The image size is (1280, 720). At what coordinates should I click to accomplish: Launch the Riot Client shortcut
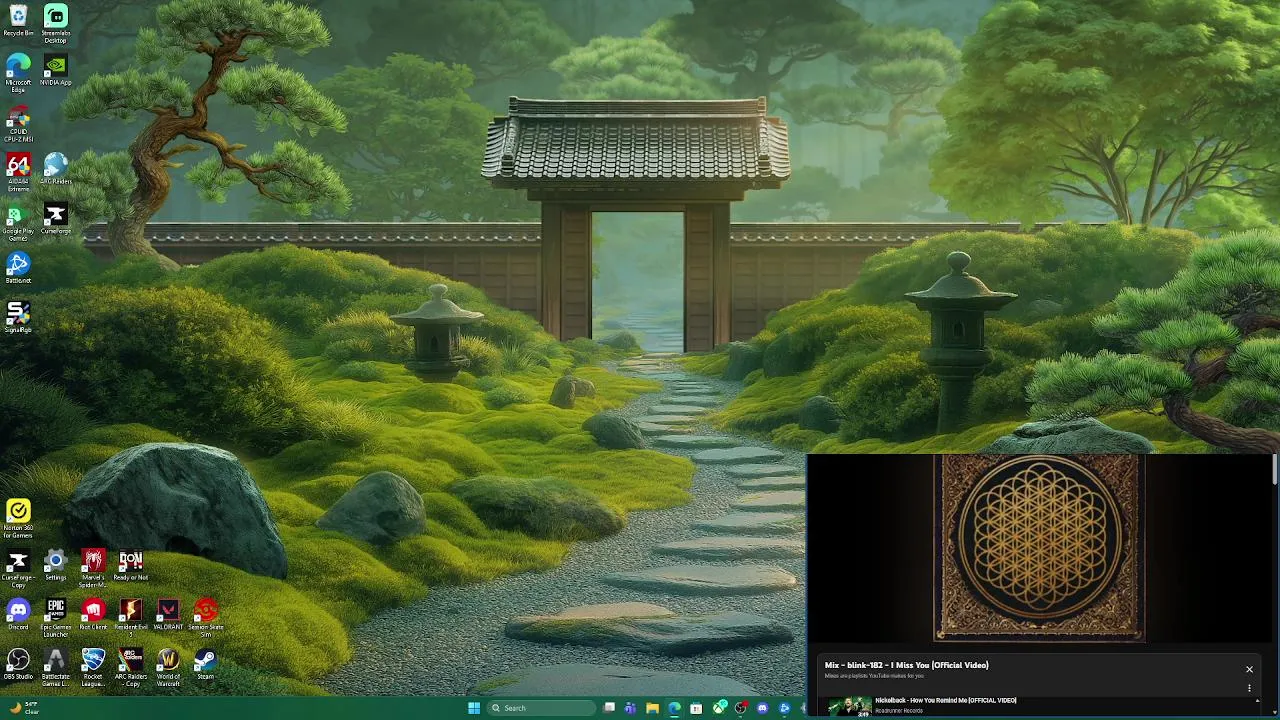93,614
